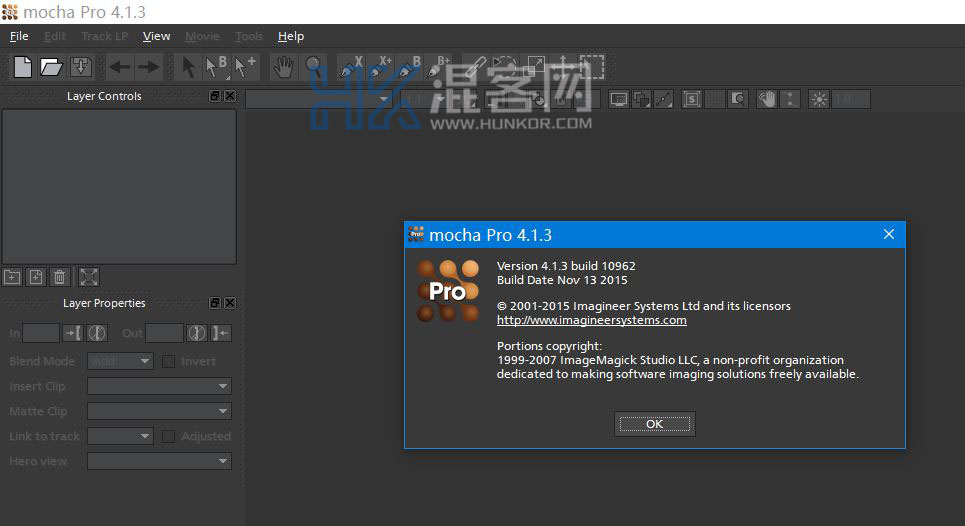Close the Layer Controls panel
The image size is (965, 526).
point(230,96)
